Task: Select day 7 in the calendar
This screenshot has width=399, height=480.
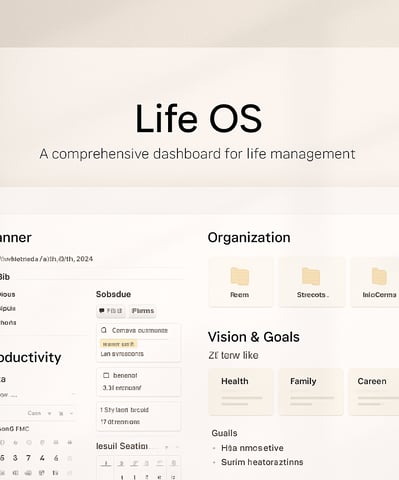Action: click(x=28, y=458)
